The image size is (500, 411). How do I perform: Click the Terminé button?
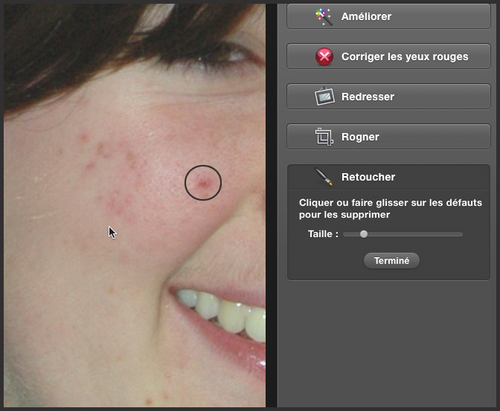pyautogui.click(x=391, y=260)
